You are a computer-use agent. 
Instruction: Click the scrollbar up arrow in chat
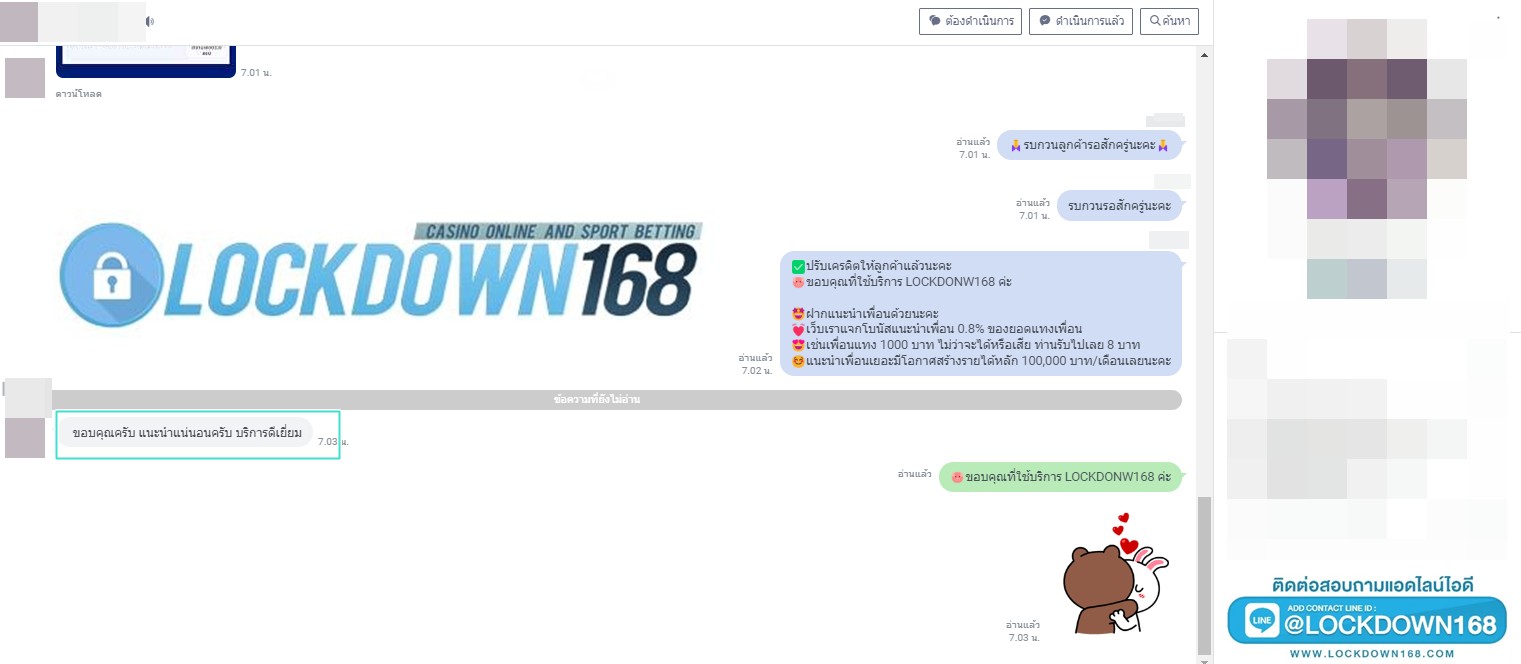tap(1204, 55)
